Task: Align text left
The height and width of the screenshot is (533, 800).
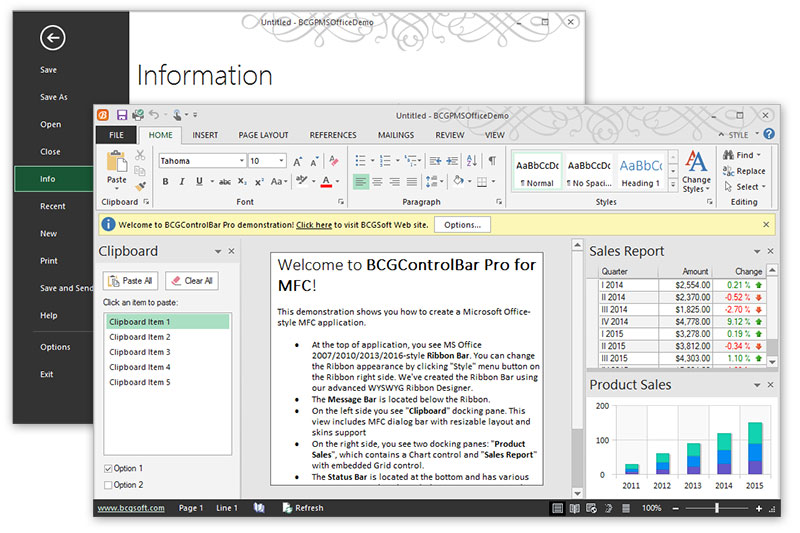Action: tap(361, 182)
